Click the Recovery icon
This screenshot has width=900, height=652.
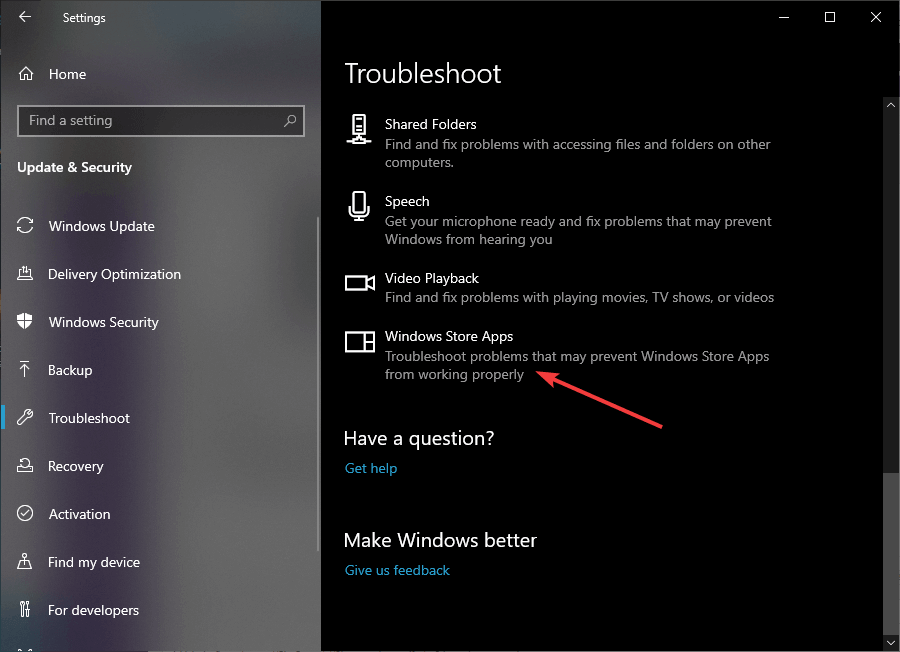pos(25,465)
